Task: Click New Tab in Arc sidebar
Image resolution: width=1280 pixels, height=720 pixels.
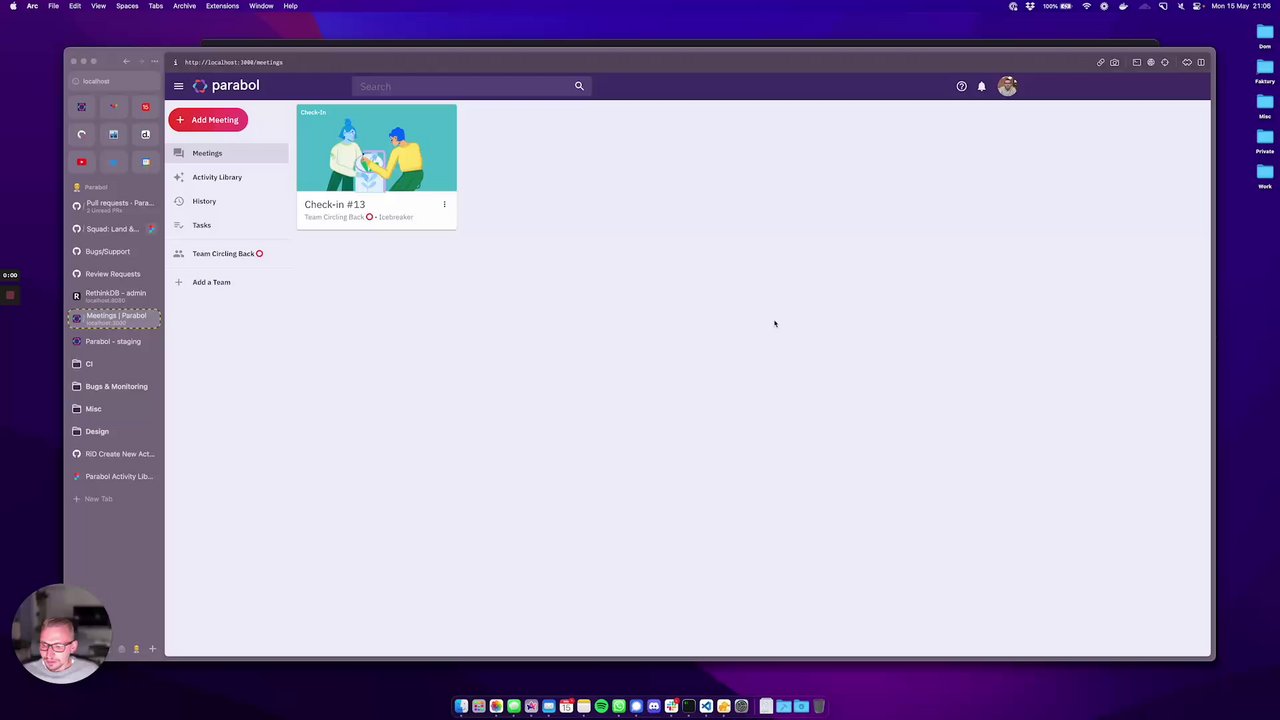Action: [114, 499]
